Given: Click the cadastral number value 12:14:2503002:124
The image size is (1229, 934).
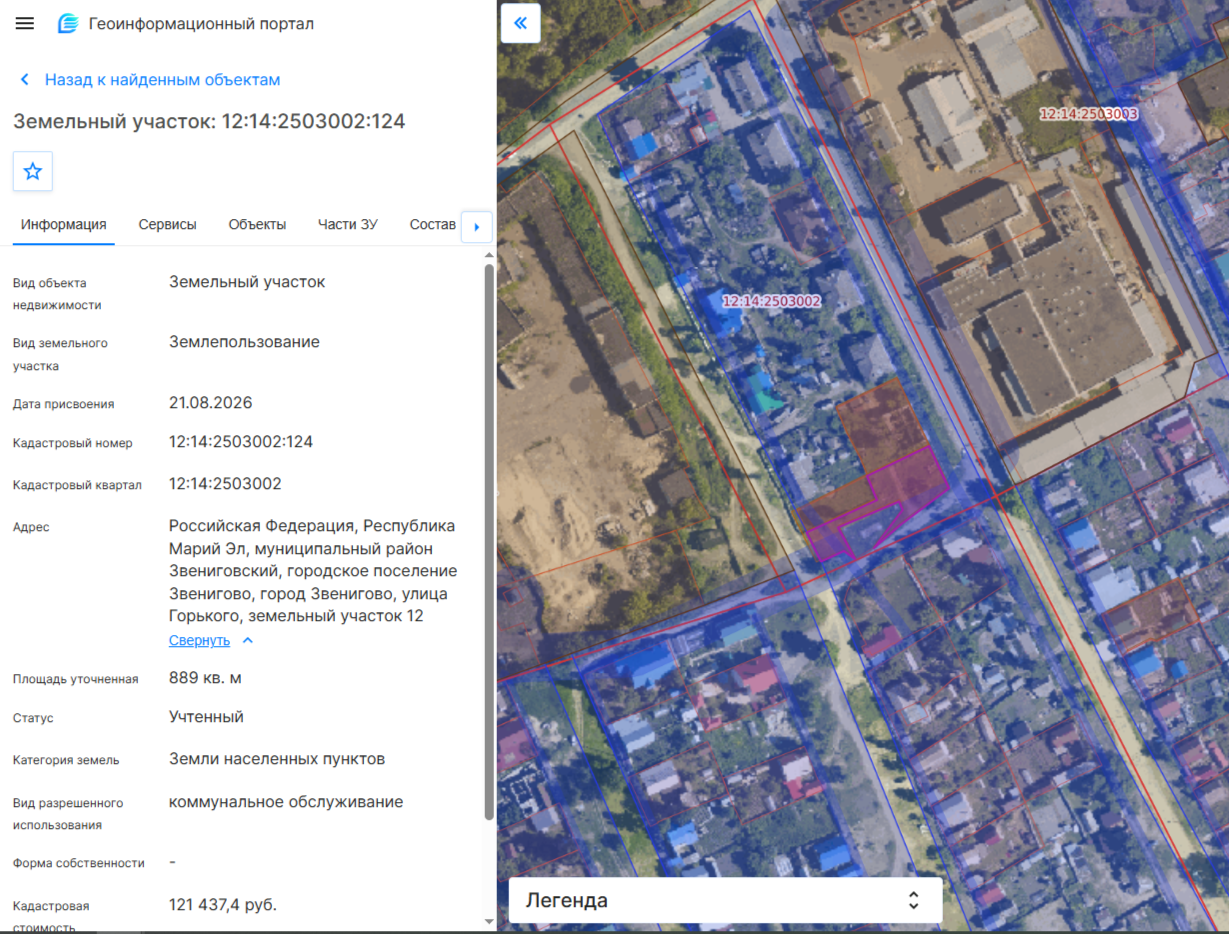Looking at the screenshot, I should [x=241, y=442].
